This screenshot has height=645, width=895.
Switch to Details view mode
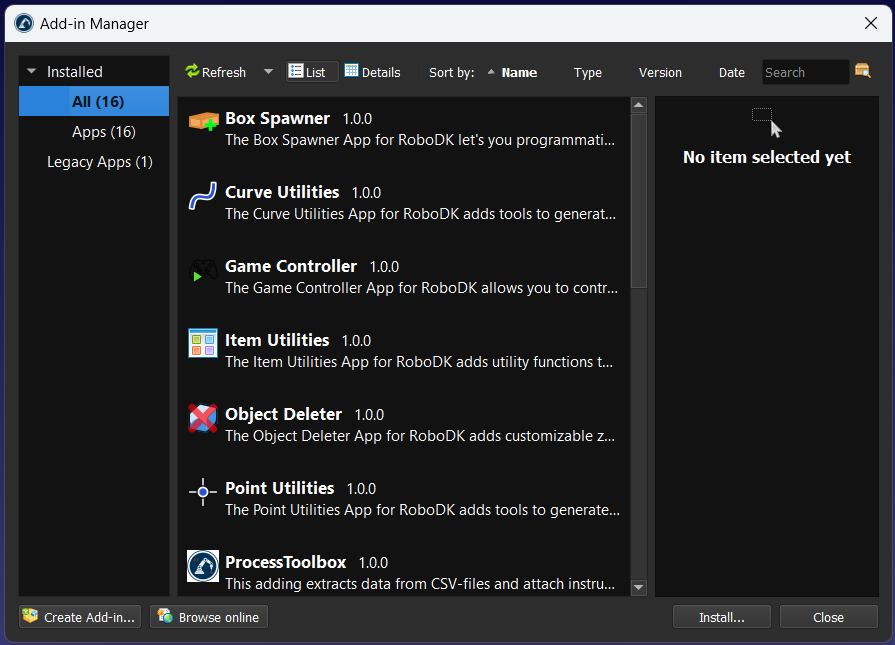point(372,72)
